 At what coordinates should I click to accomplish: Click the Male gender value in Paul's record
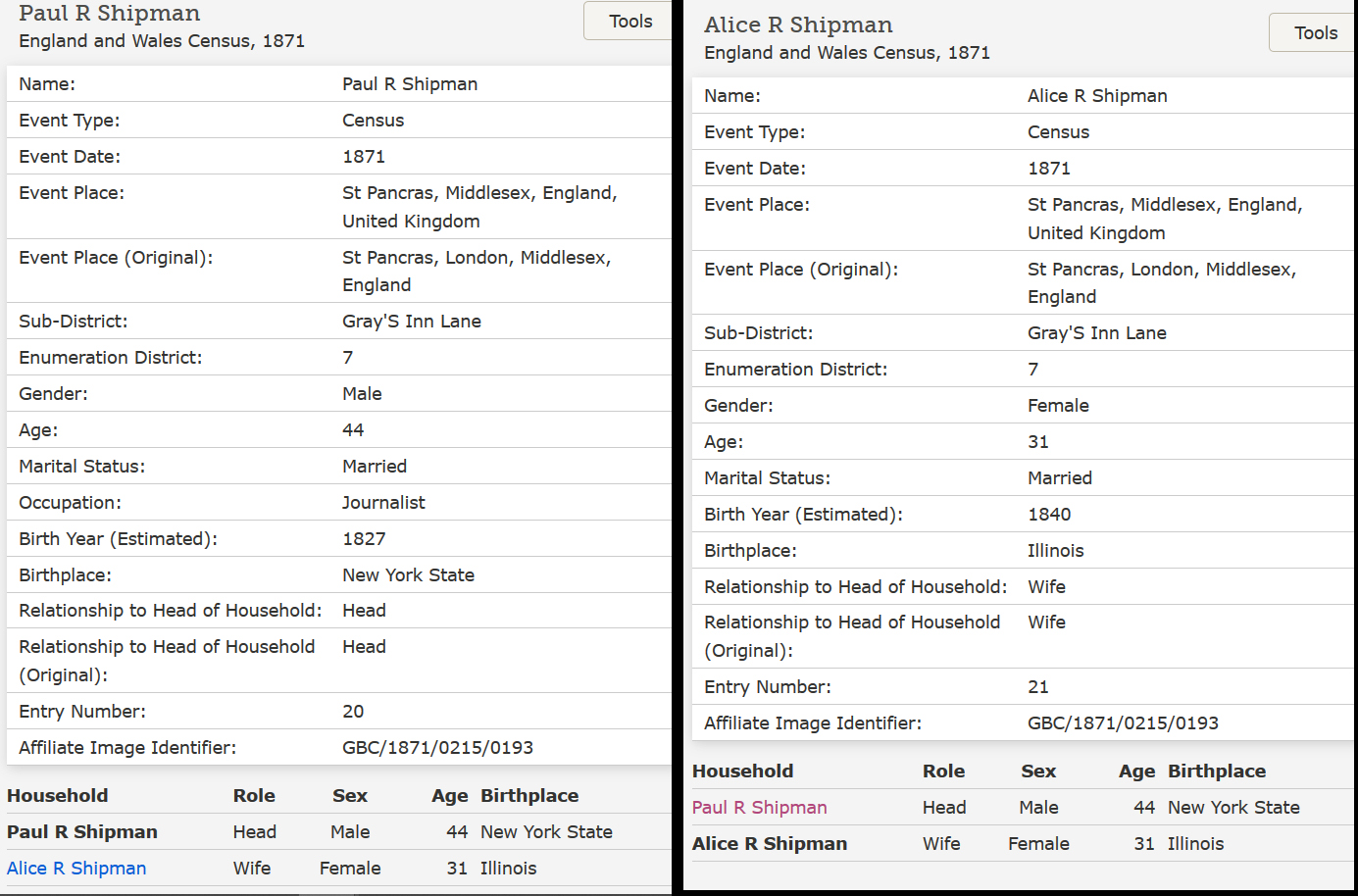pos(362,394)
